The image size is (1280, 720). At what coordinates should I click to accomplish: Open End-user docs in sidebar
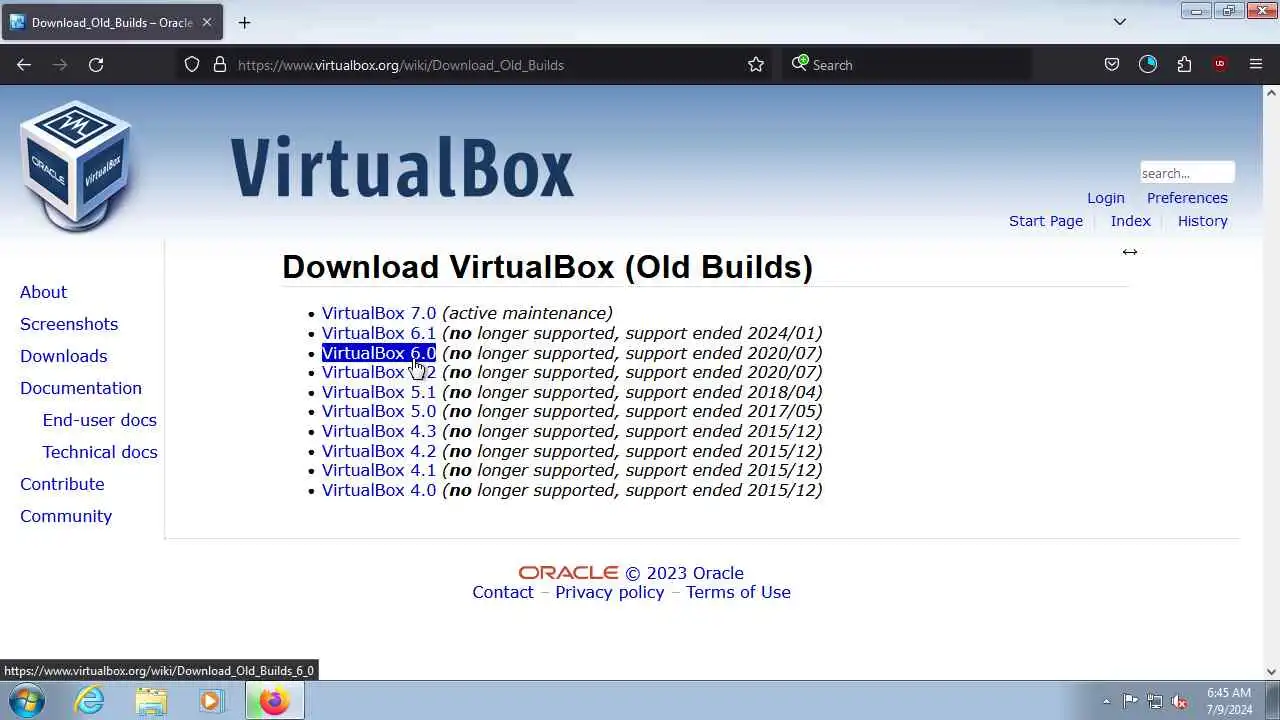(100, 420)
